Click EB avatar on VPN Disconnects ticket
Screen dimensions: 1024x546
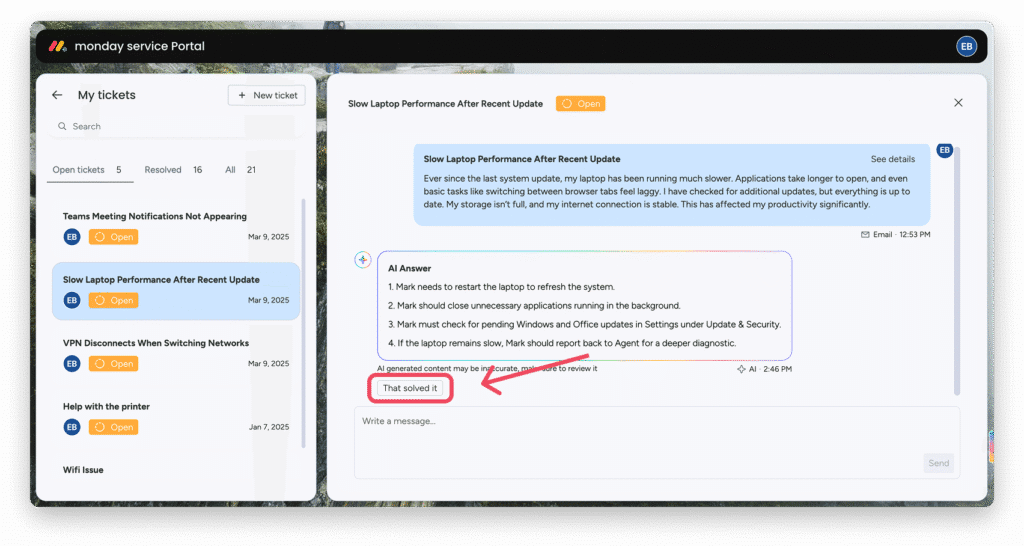point(72,364)
